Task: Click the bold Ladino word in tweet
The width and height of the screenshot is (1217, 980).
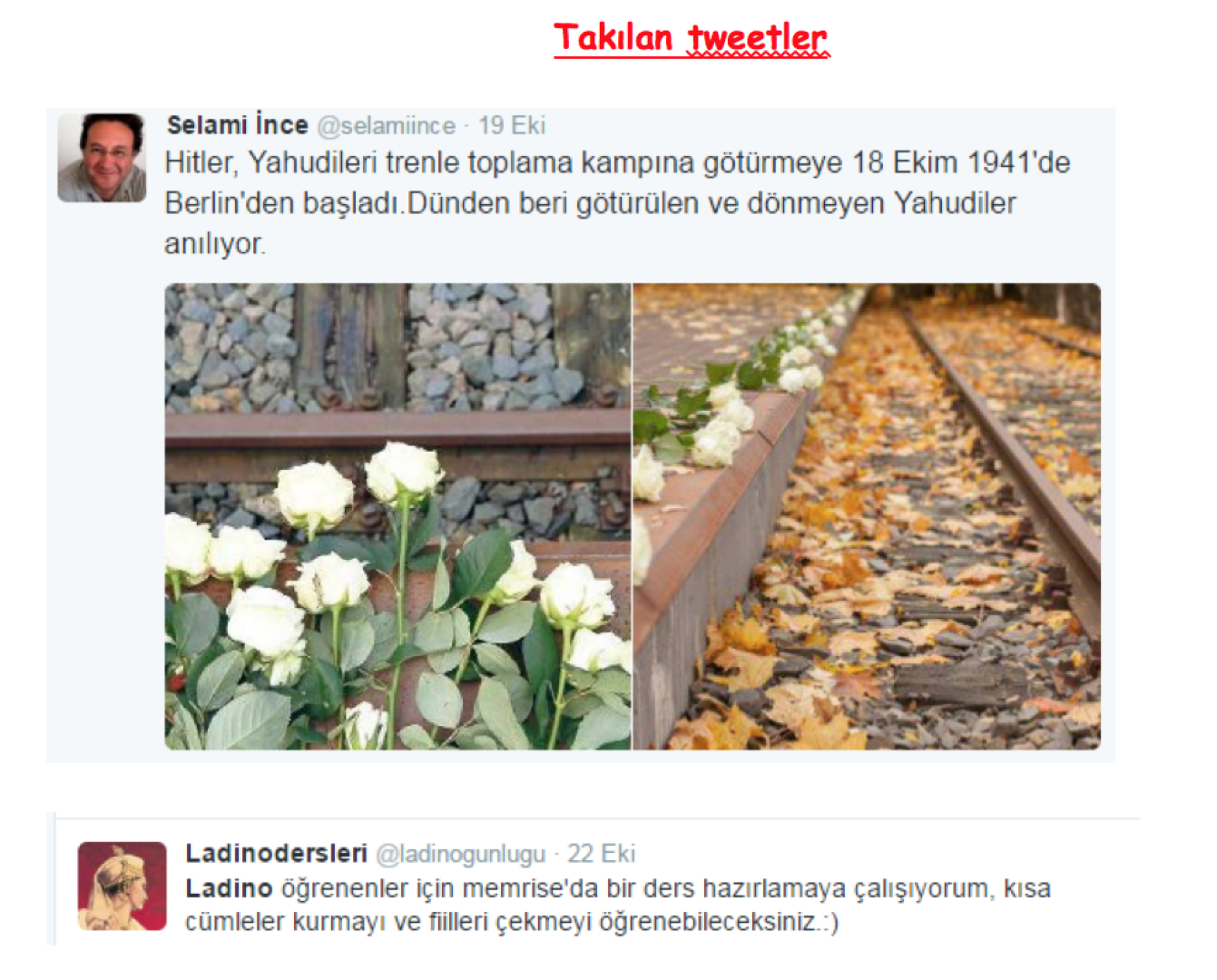Action: tap(229, 888)
